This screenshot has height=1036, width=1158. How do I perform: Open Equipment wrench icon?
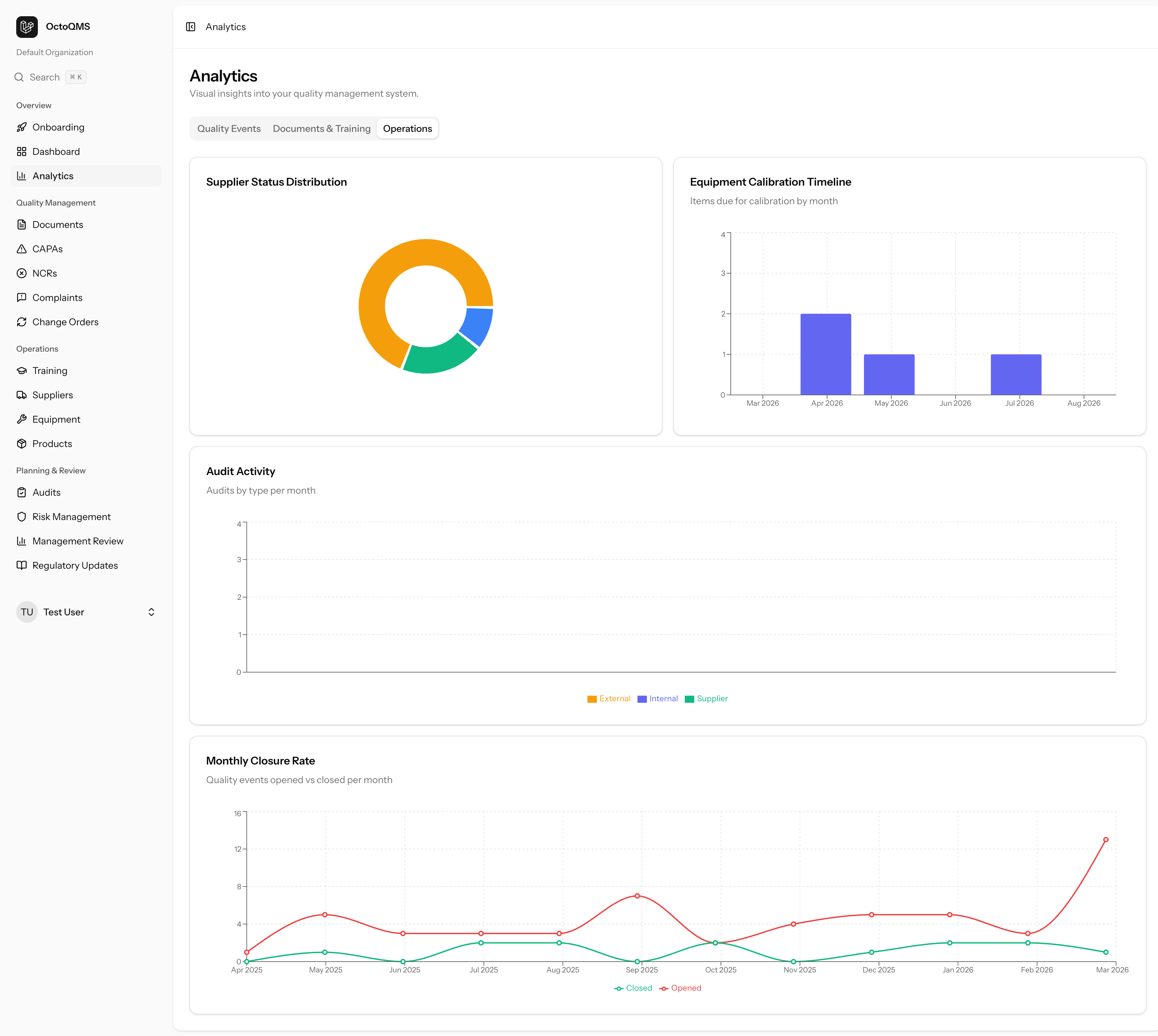click(22, 419)
